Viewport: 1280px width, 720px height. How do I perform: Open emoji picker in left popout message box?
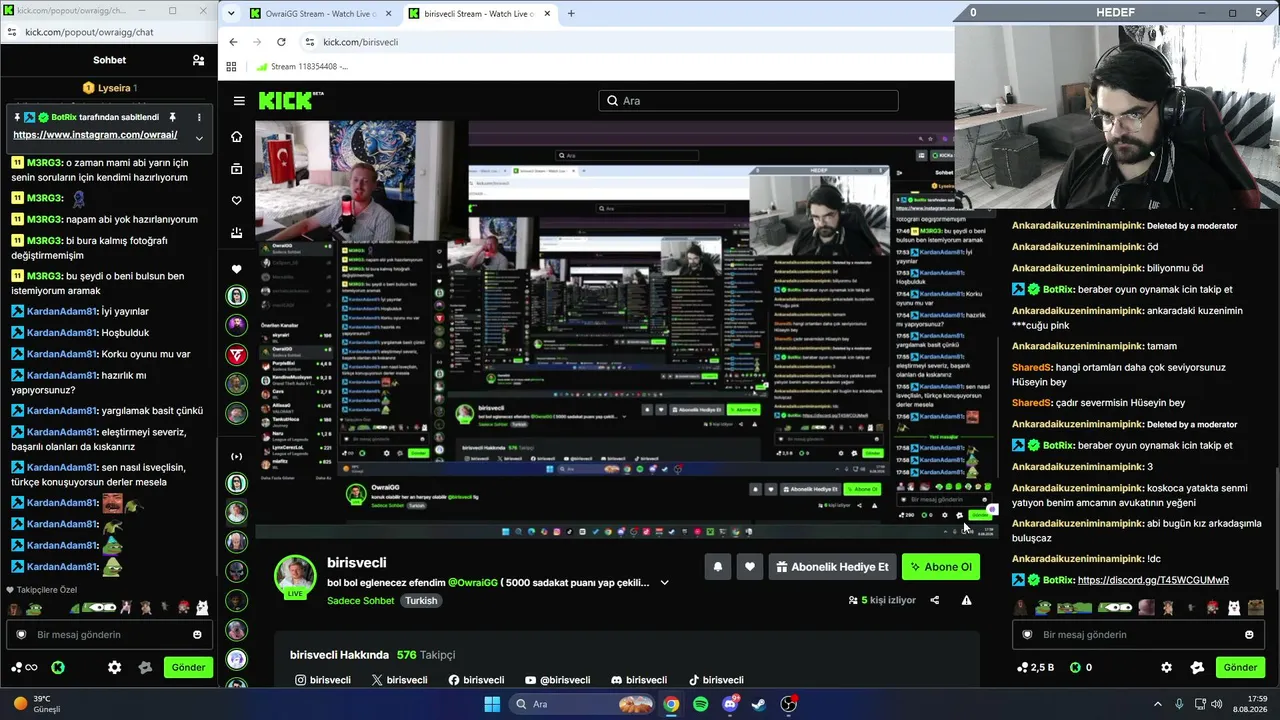click(x=197, y=635)
